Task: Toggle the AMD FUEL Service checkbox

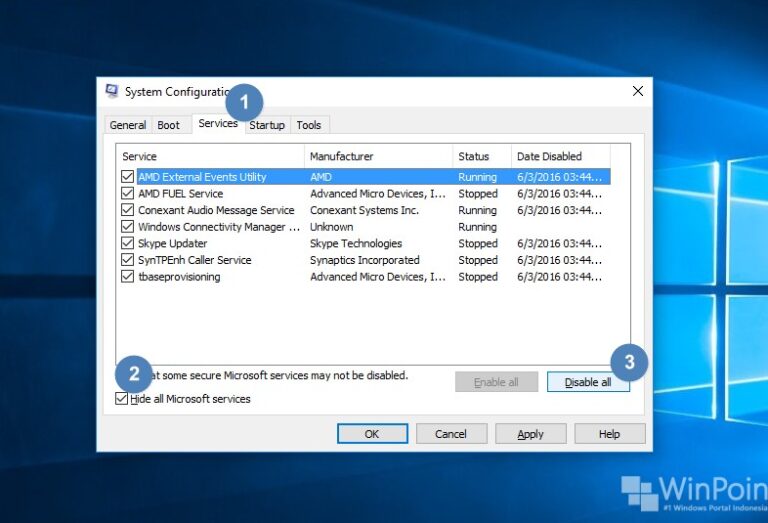Action: click(127, 193)
